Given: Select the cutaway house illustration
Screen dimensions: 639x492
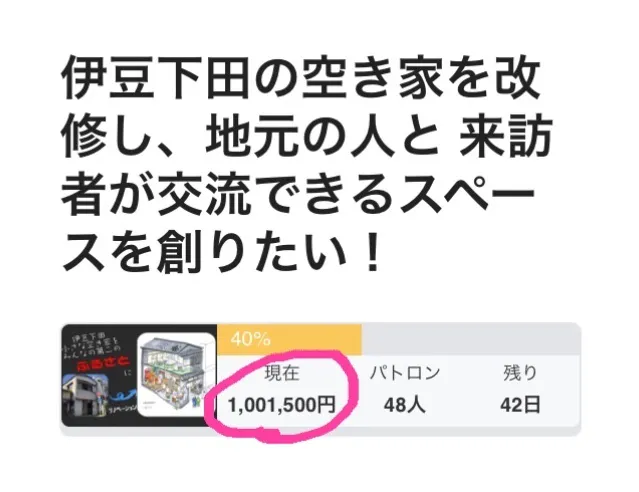Looking at the screenshot, I should pyautogui.click(x=176, y=375).
